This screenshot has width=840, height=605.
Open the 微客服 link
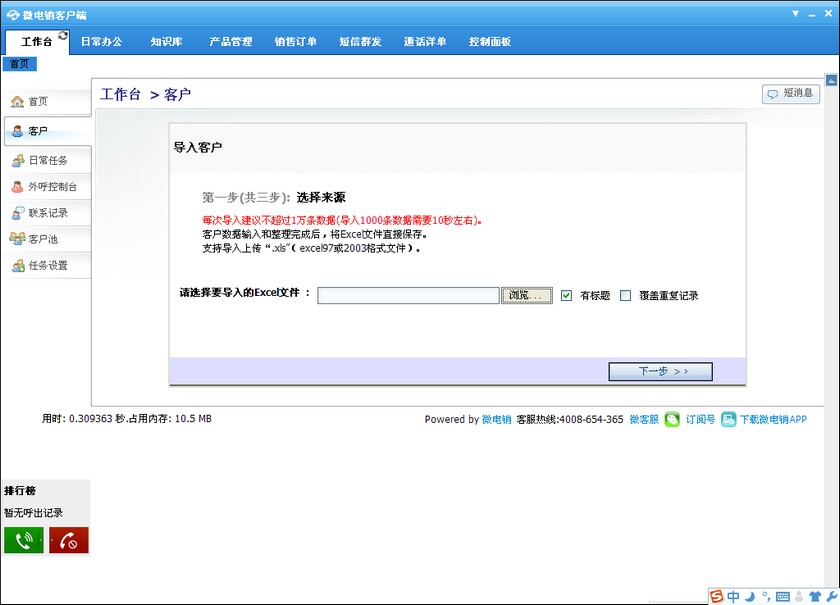[x=644, y=419]
